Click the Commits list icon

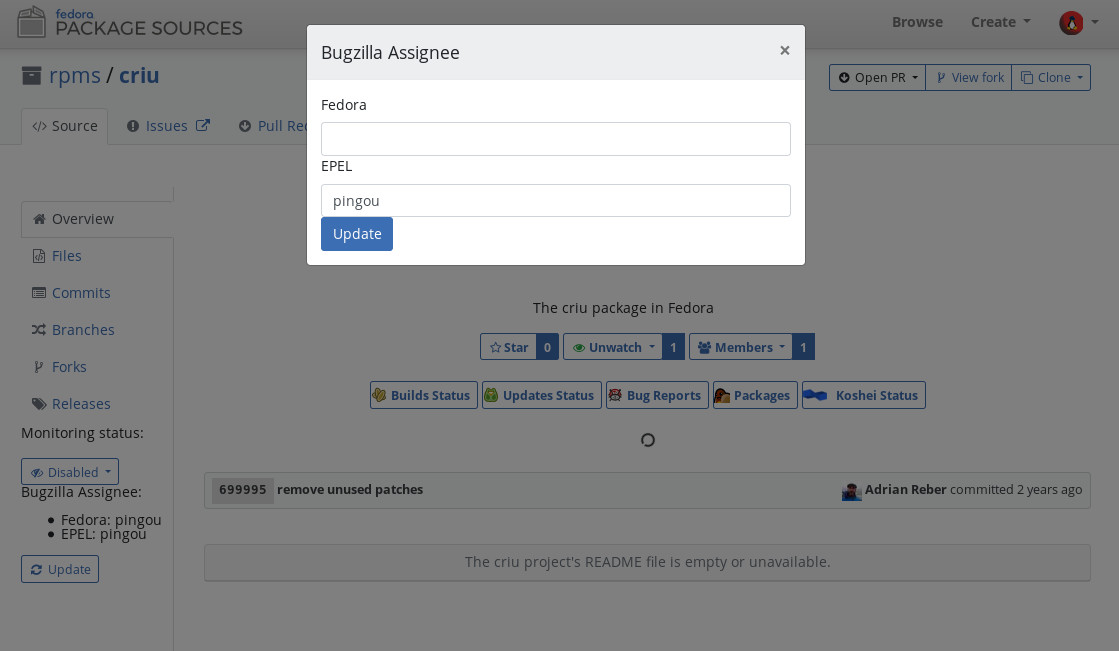pyautogui.click(x=39, y=293)
